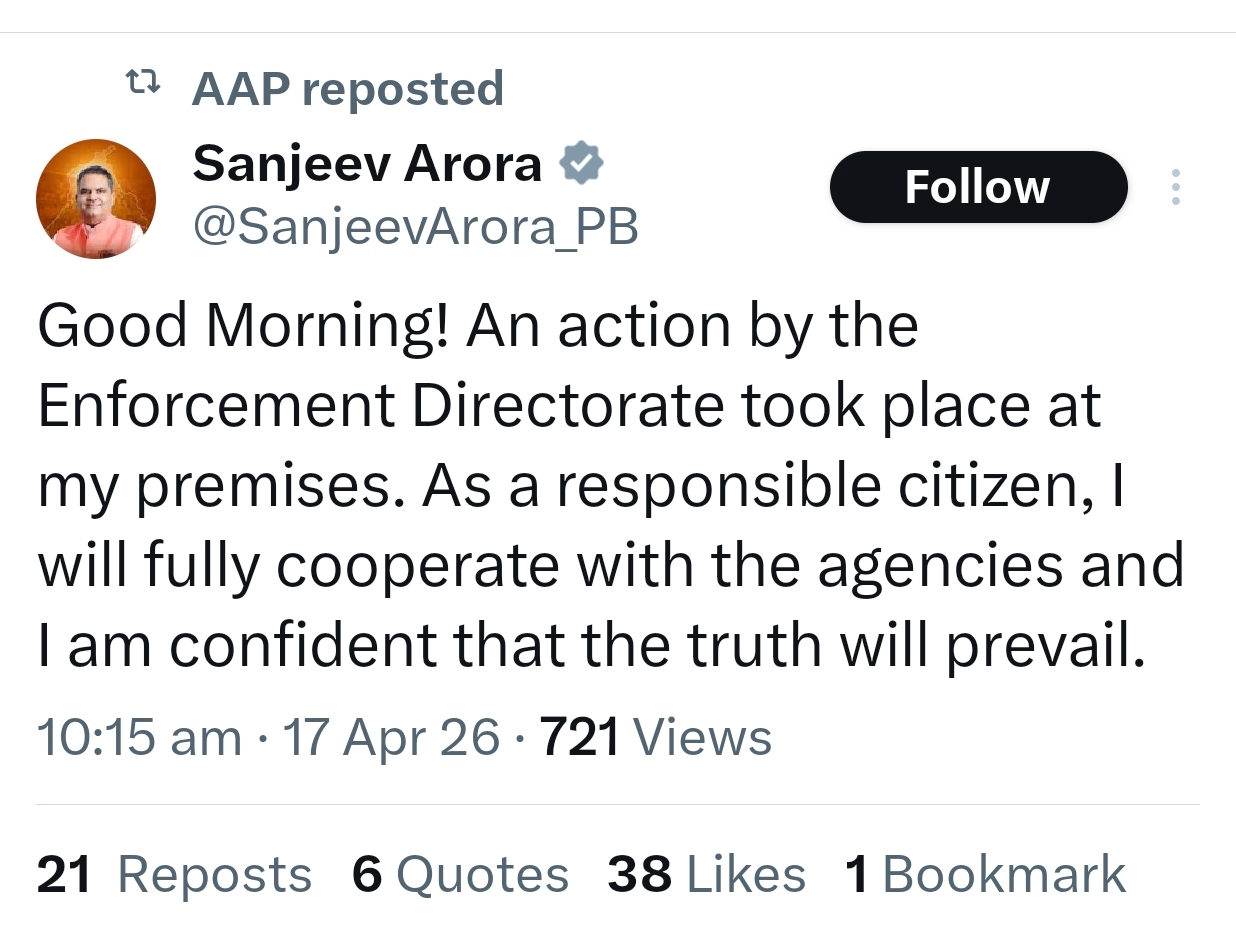Click the verified badge next to Sanjeev Arora
This screenshot has width=1236, height=950.
580,163
